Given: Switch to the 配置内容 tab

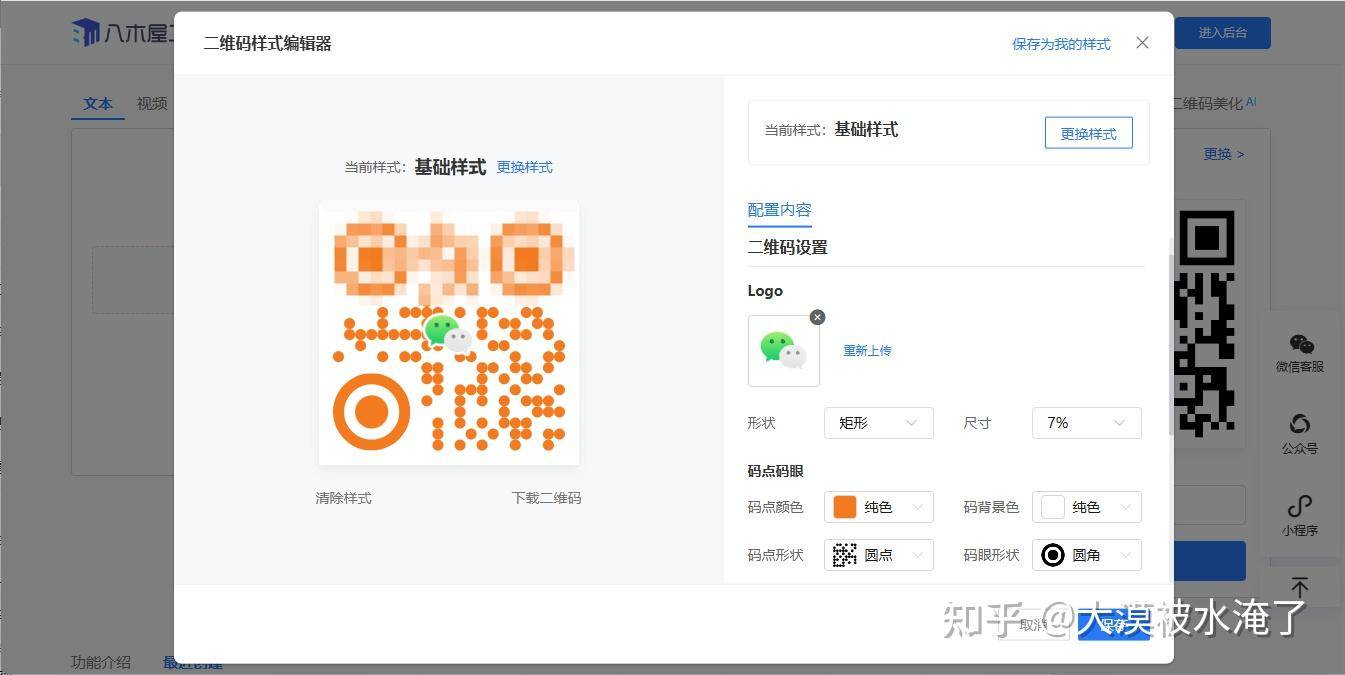Looking at the screenshot, I should click(780, 210).
